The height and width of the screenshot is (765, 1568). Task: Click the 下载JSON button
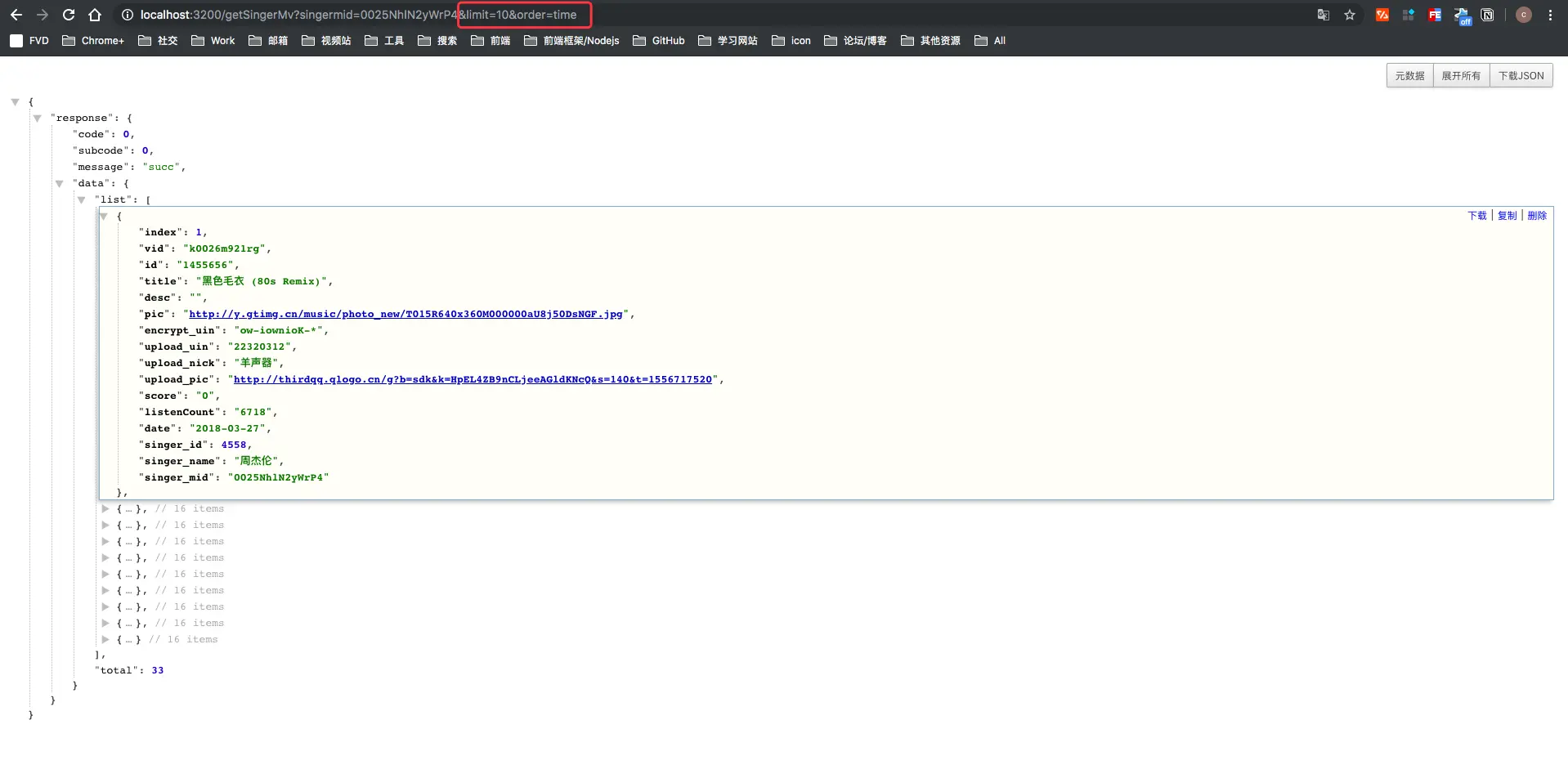click(1521, 76)
